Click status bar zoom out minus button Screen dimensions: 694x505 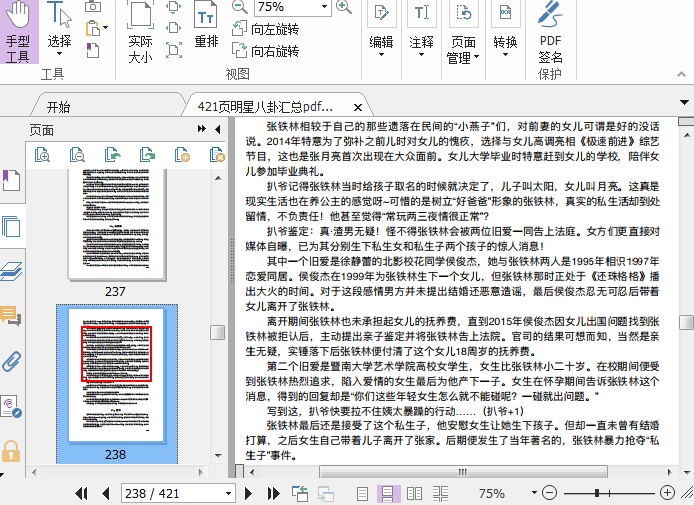549,493
